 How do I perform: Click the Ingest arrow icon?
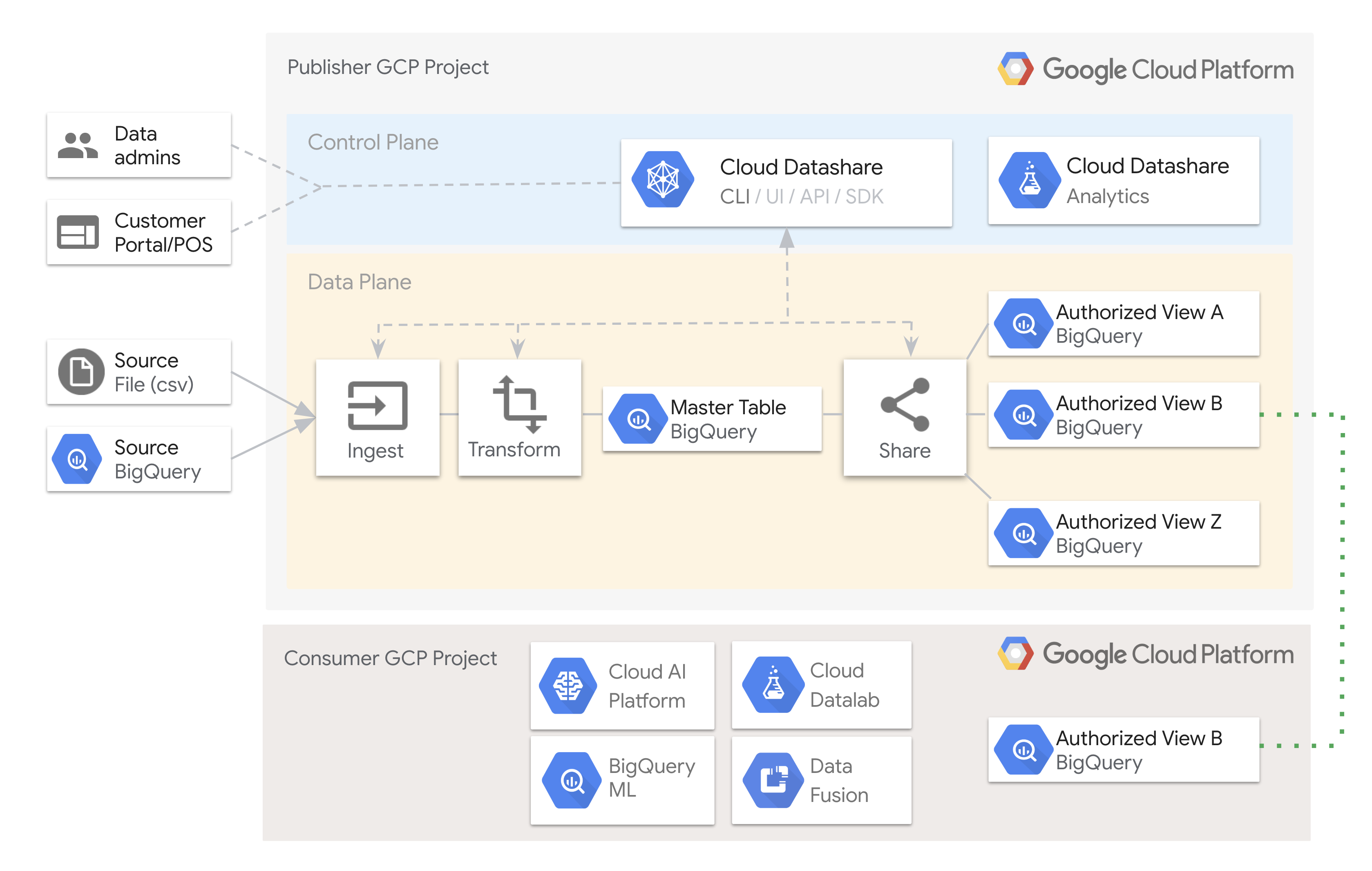(x=377, y=405)
